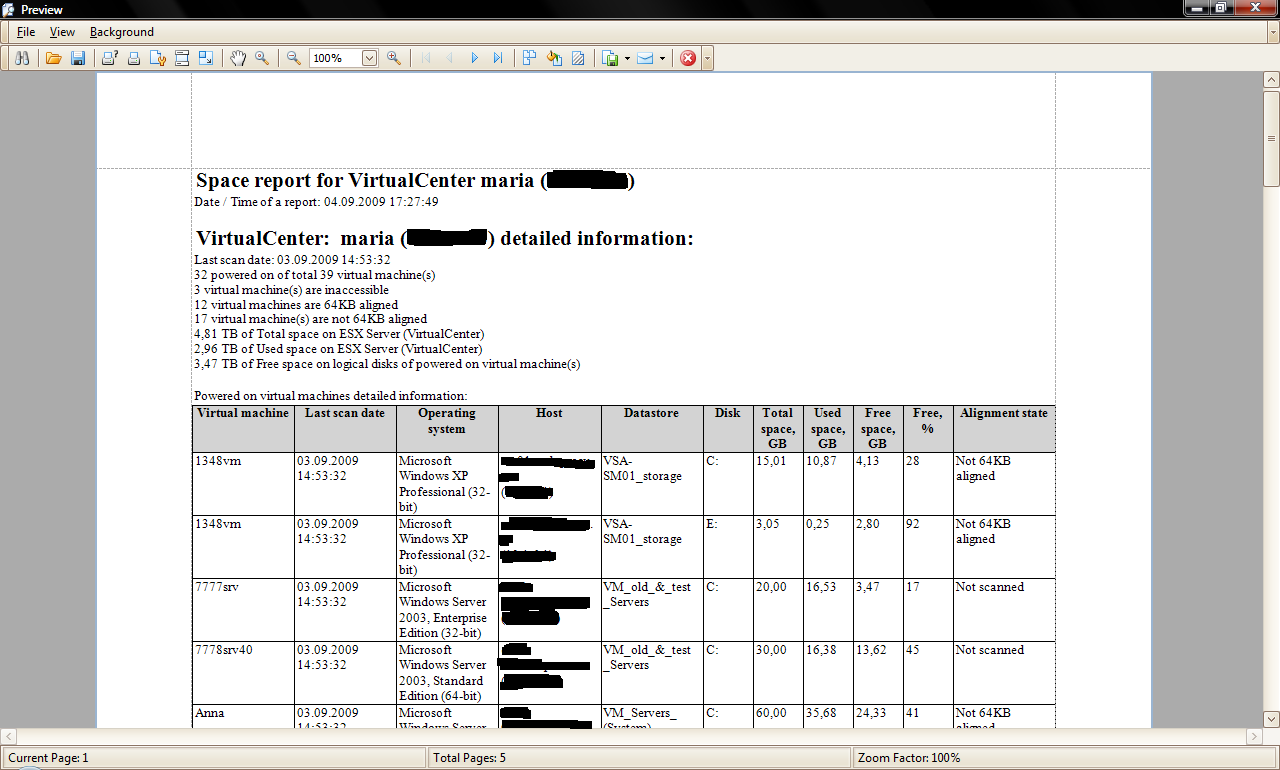Viewport: 1280px width, 770px height.
Task: Click the Quick Print printer icon
Action: [133, 59]
